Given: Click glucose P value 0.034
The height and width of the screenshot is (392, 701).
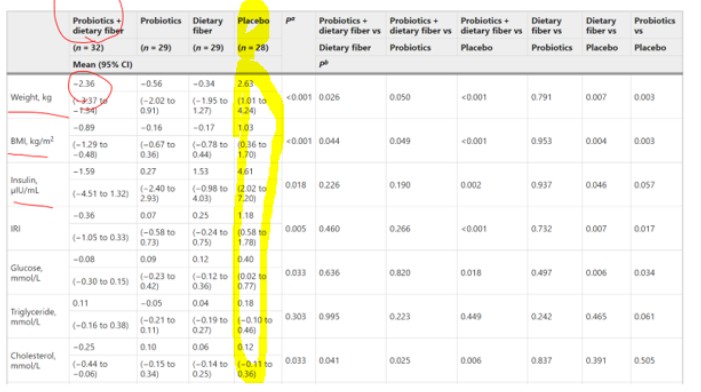Looking at the screenshot, I should (644, 272).
